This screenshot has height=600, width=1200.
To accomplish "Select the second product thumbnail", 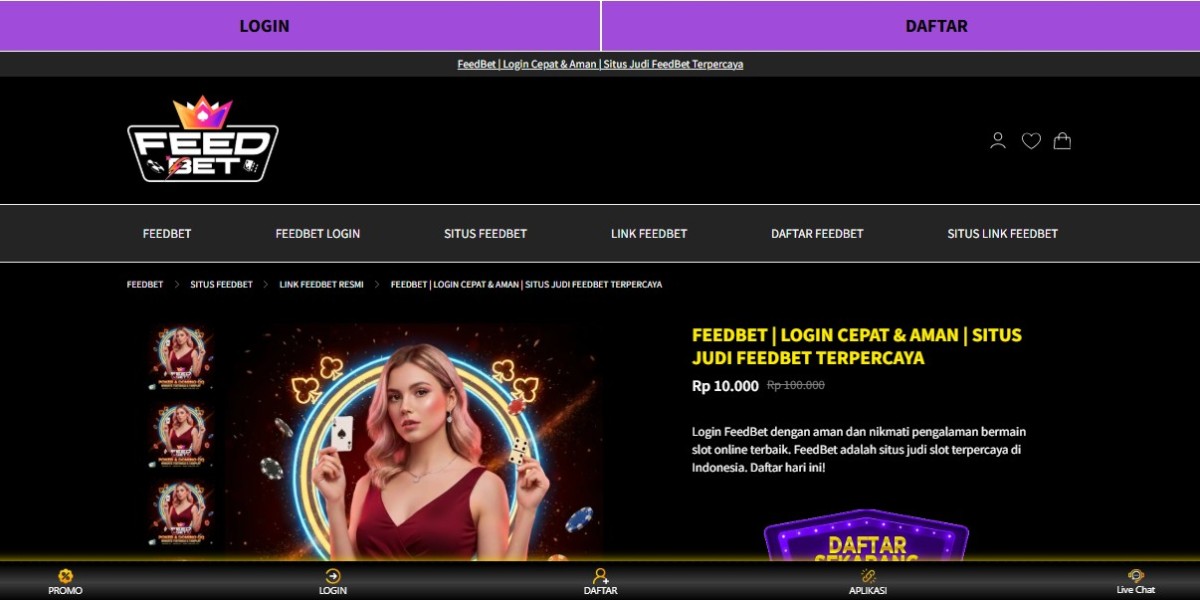I will pos(181,436).
